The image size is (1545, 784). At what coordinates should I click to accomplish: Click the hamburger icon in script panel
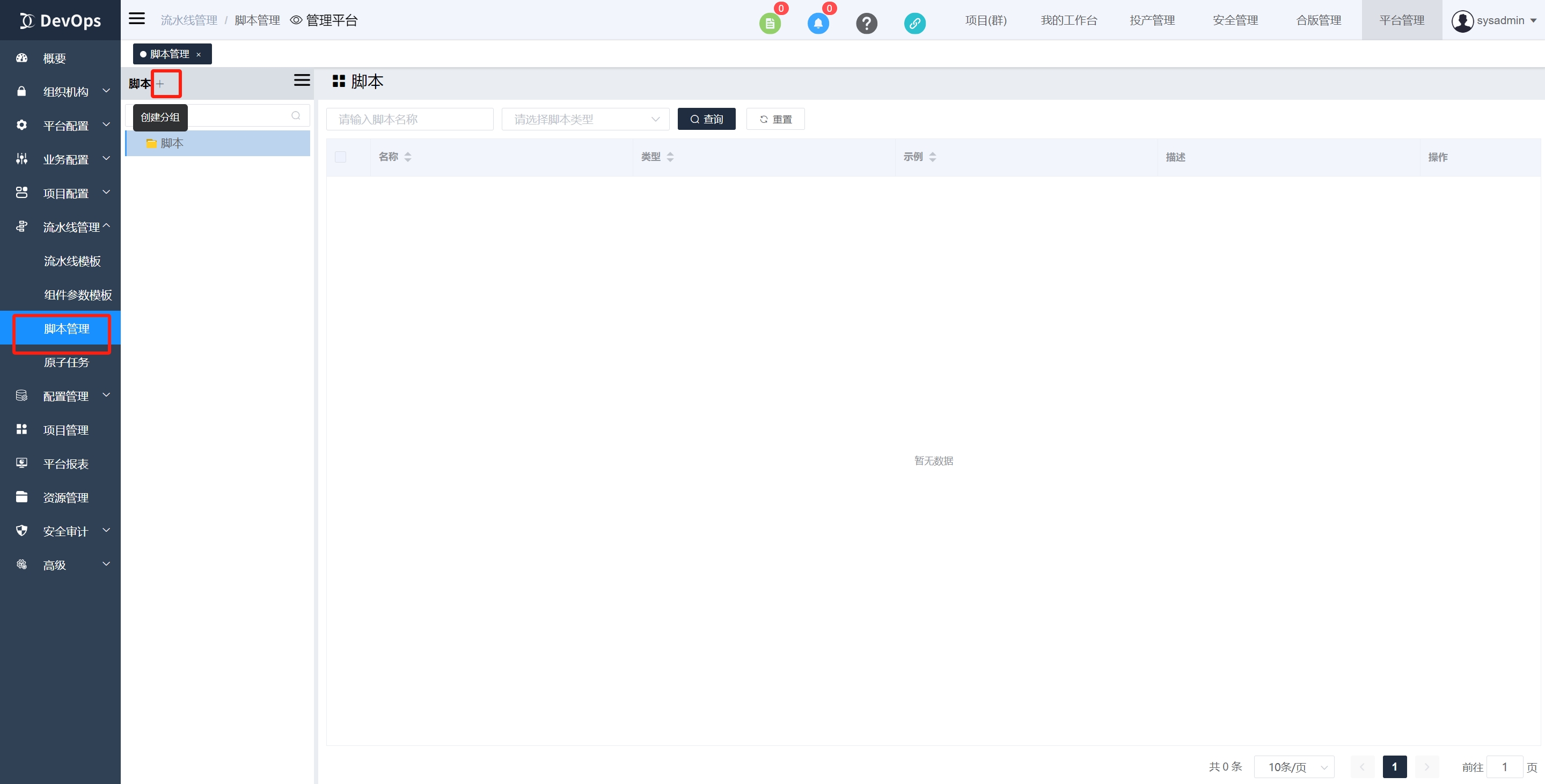point(302,80)
